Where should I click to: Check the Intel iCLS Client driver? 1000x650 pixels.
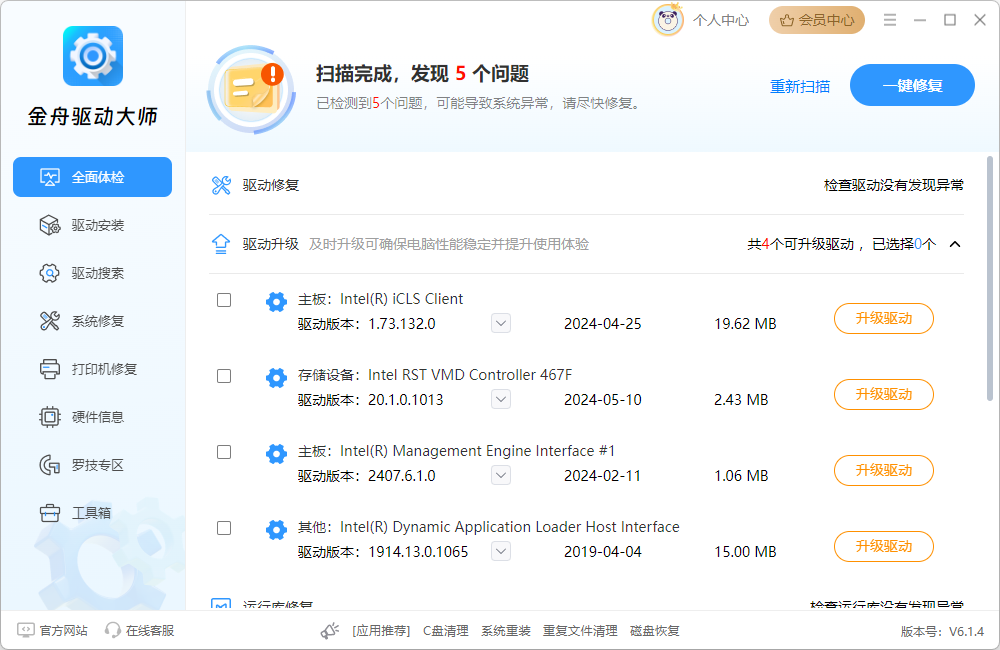(224, 300)
